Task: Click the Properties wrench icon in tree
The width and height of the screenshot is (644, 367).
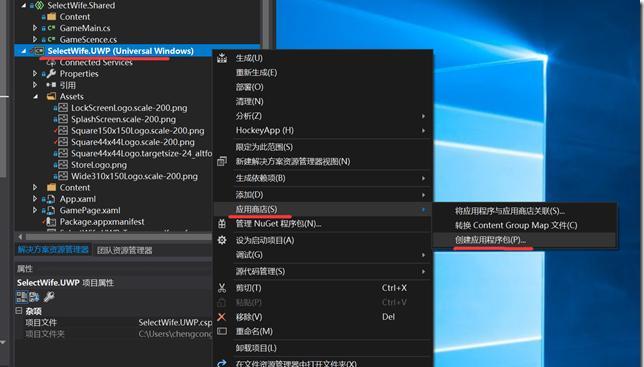Action: (x=51, y=74)
